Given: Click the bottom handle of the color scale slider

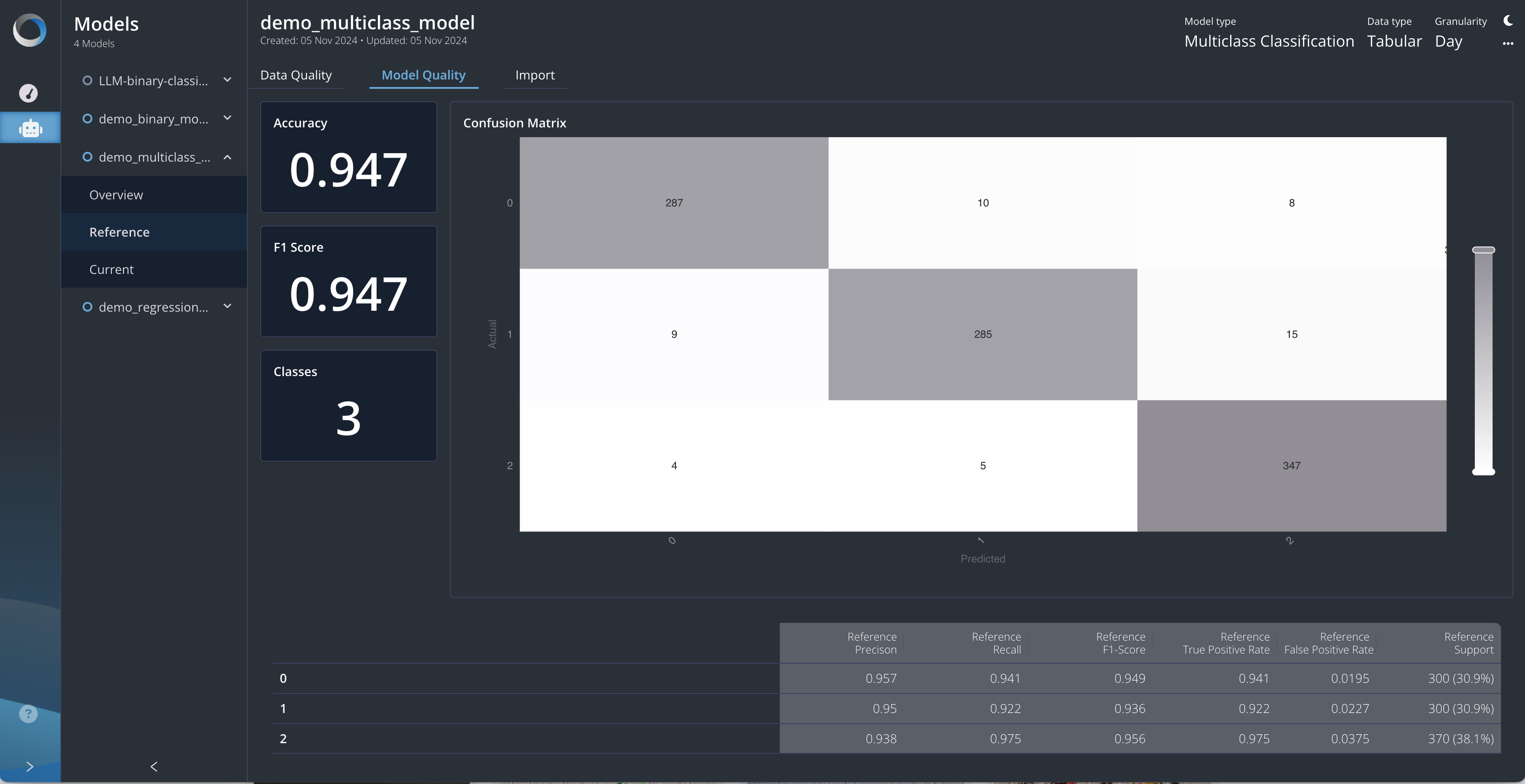Looking at the screenshot, I should point(1484,471).
